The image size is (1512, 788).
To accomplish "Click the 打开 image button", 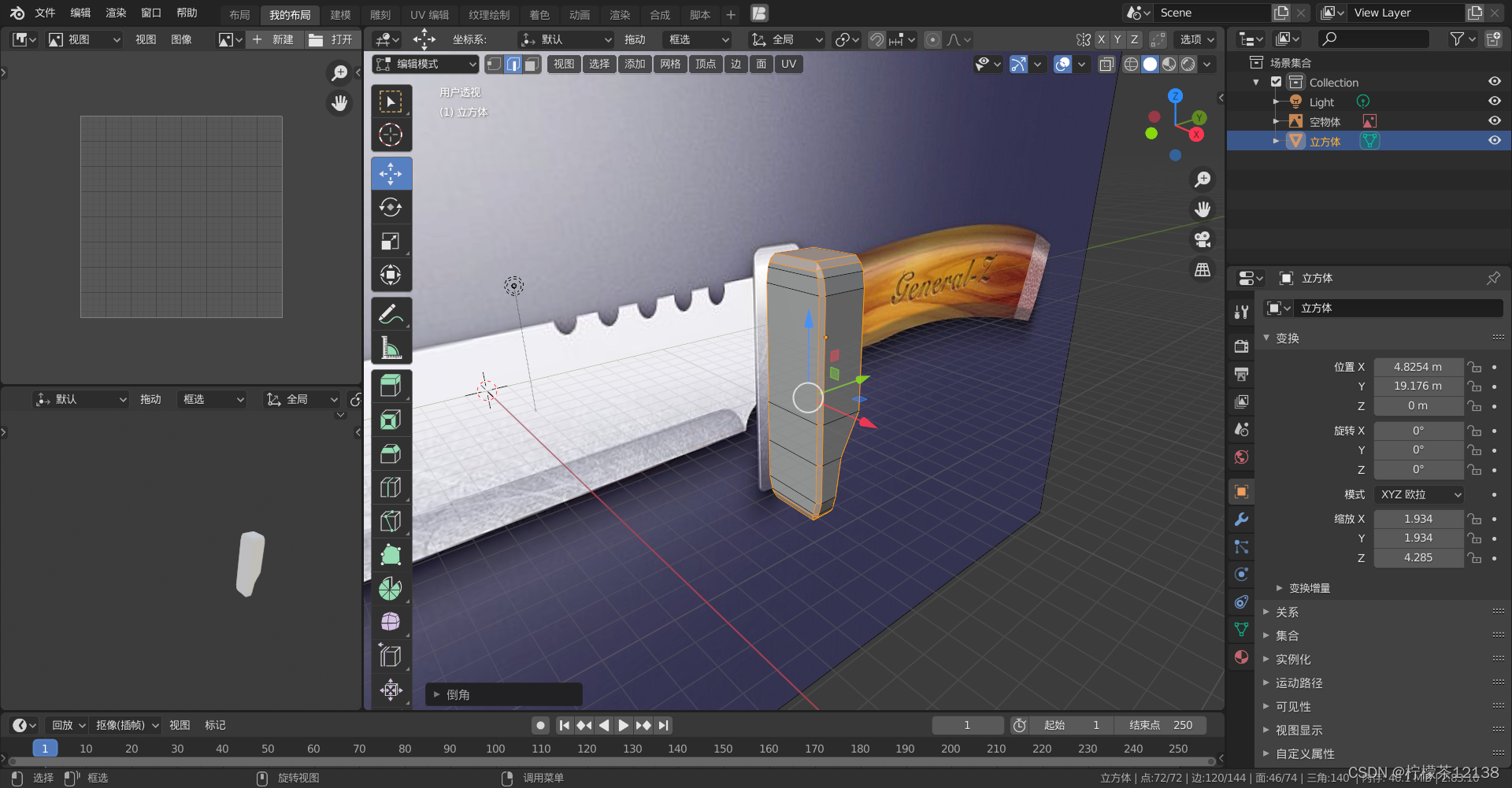I will pos(332,39).
